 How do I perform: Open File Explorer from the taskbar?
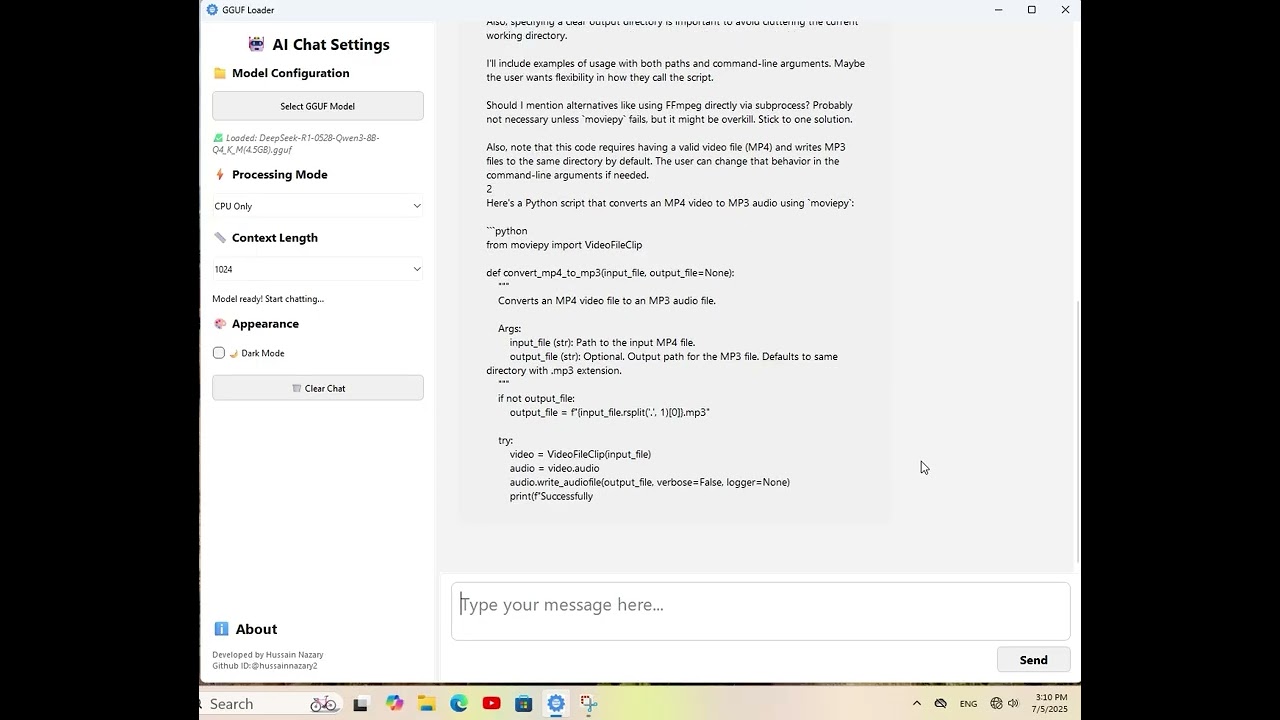(x=426, y=704)
